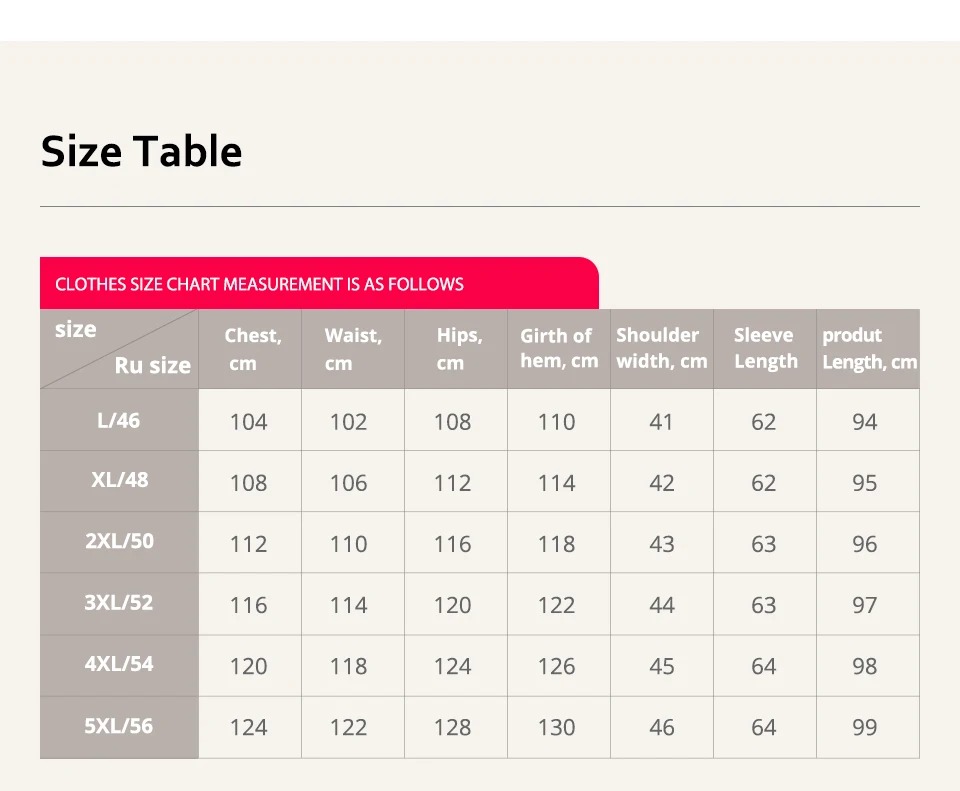Viewport: 960px width, 791px height.
Task: Click shoulder width value 43 for 2XL/50
Action: [662, 544]
